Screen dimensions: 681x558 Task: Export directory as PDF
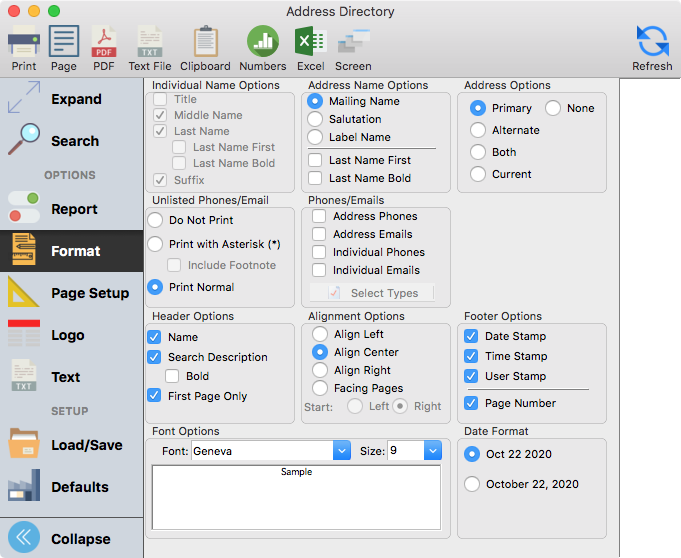104,46
